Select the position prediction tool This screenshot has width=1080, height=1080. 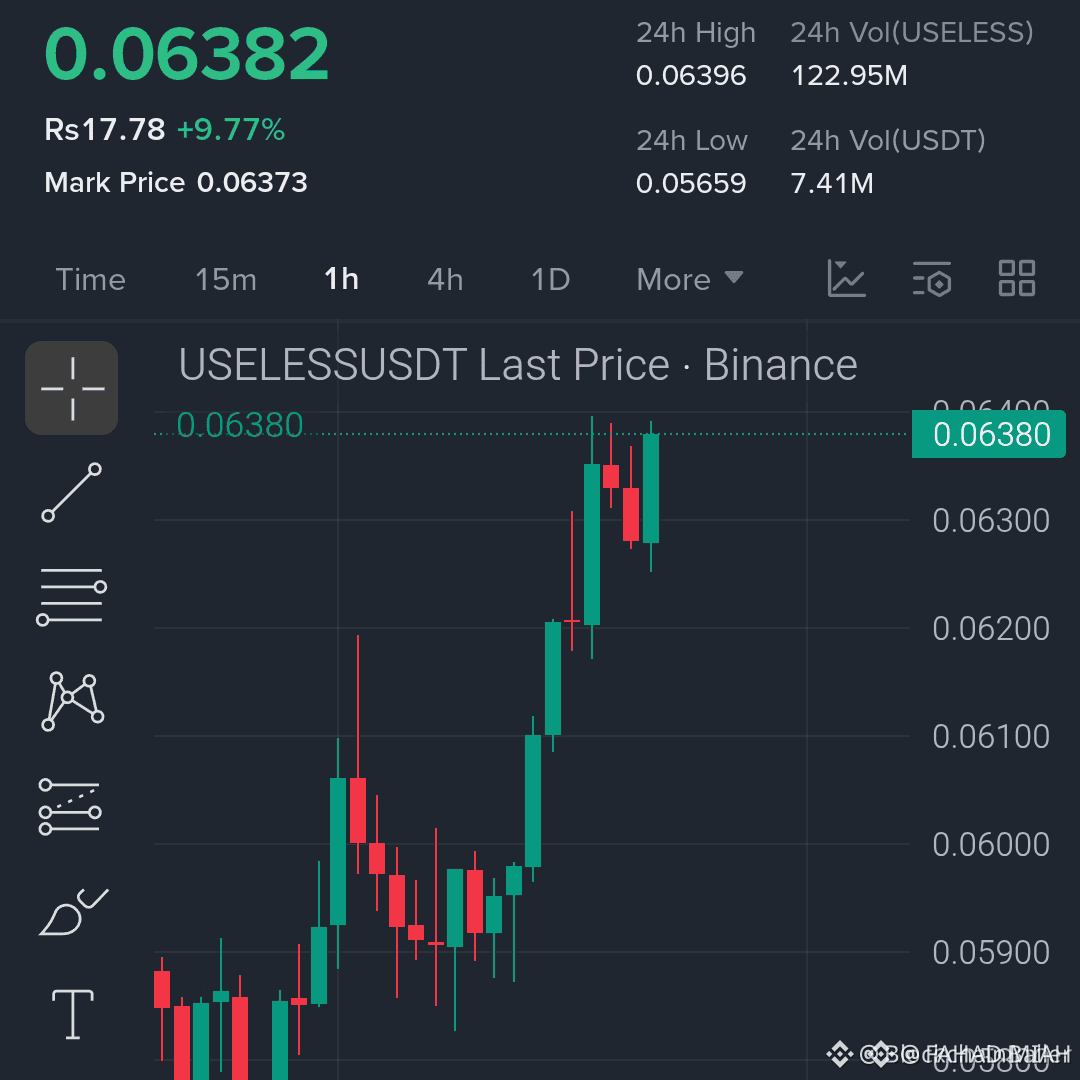tap(70, 806)
